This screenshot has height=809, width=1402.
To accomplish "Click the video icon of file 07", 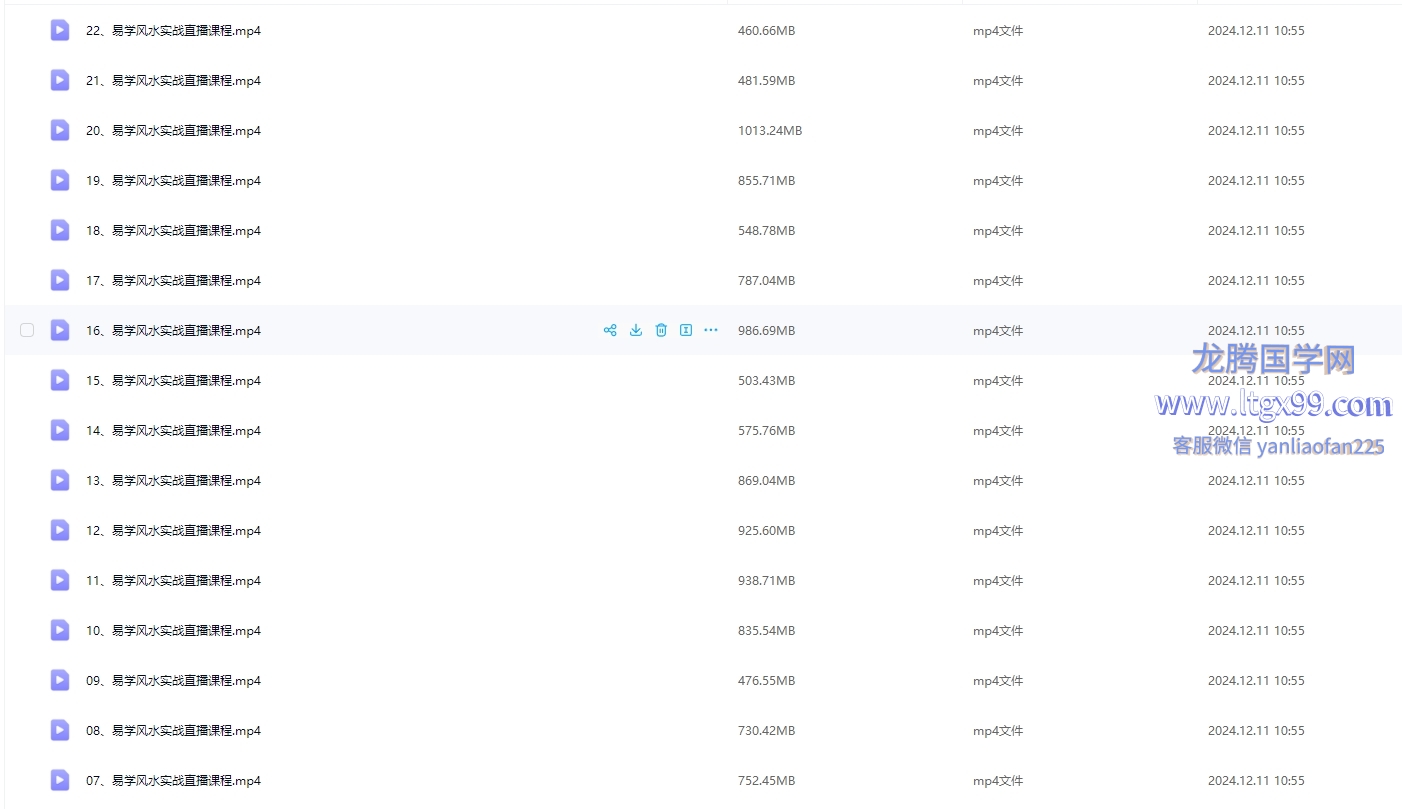I will pyautogui.click(x=60, y=780).
